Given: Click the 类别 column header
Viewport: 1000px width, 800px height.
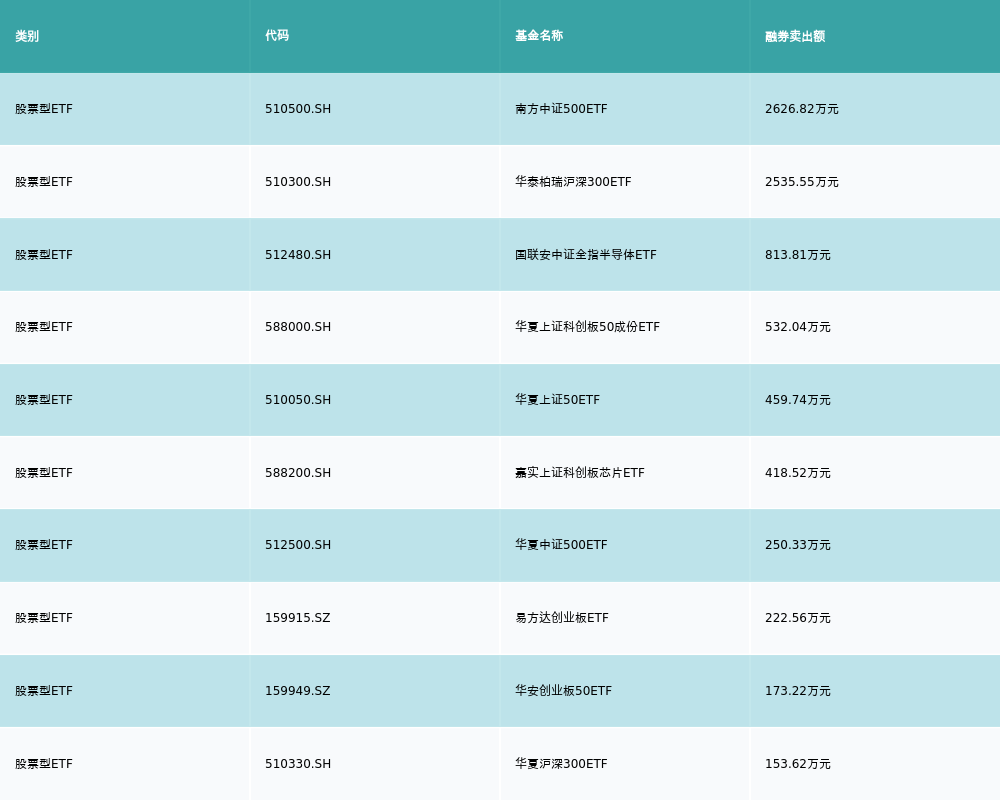Looking at the screenshot, I should (27, 36).
